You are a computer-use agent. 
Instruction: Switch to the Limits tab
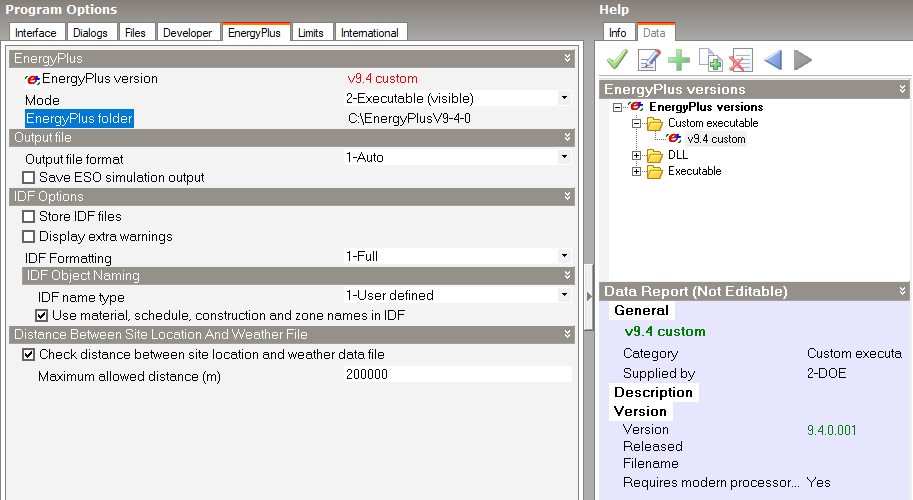click(x=311, y=33)
